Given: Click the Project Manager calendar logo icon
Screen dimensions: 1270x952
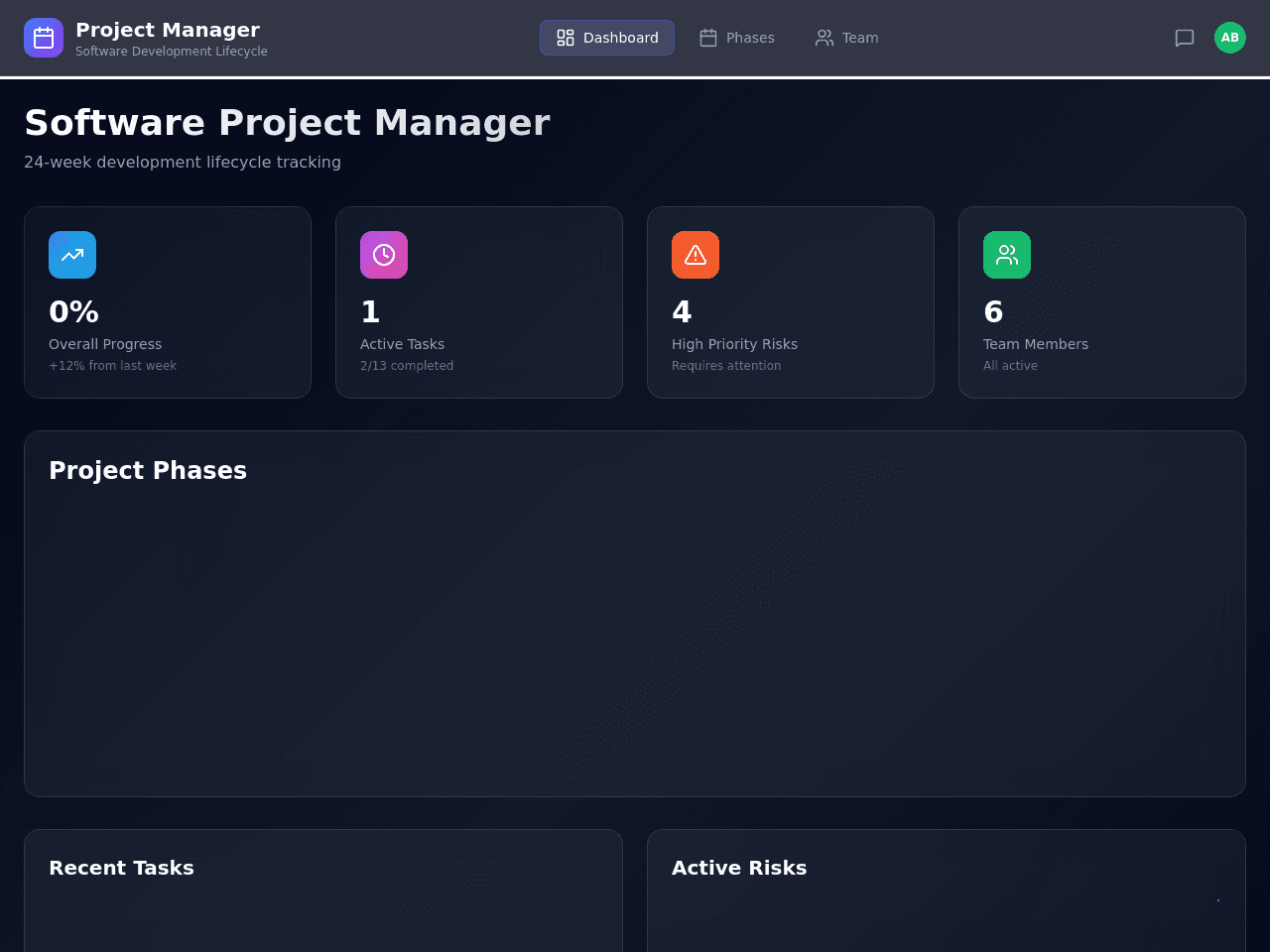Looking at the screenshot, I should [x=44, y=38].
